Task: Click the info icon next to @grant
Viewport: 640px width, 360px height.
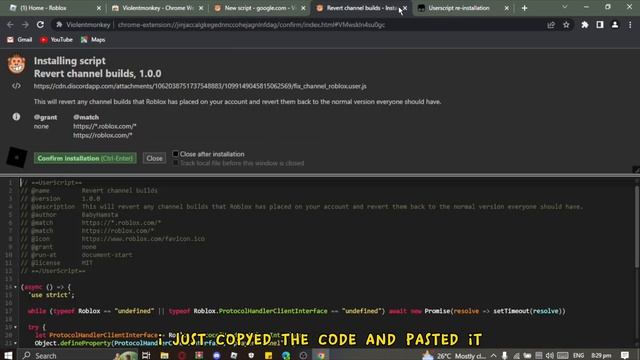Action: 16,117
